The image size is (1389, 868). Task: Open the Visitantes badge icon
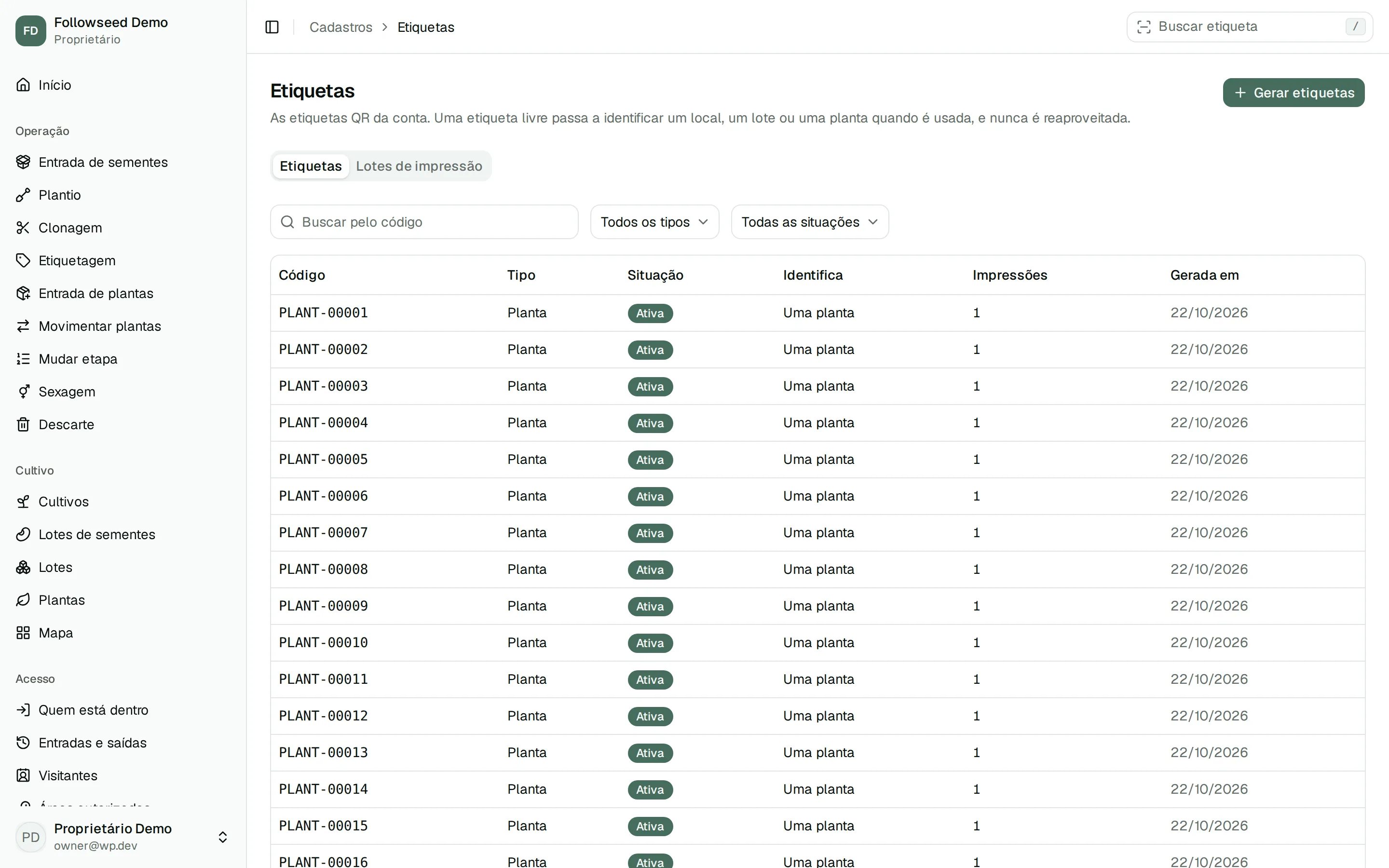point(23,775)
